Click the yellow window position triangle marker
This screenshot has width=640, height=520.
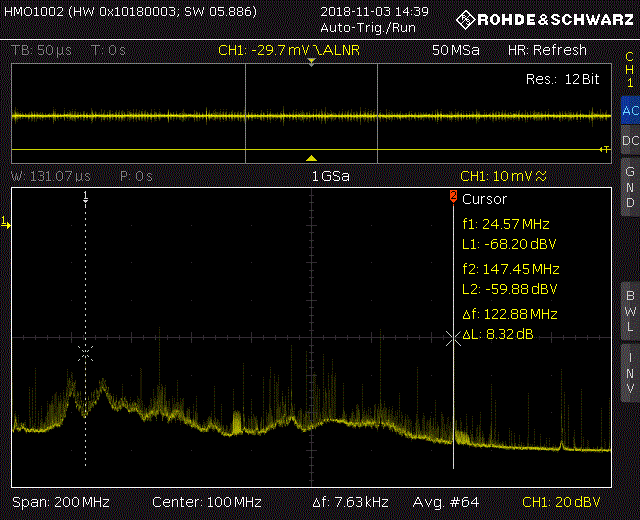pyautogui.click(x=311, y=158)
